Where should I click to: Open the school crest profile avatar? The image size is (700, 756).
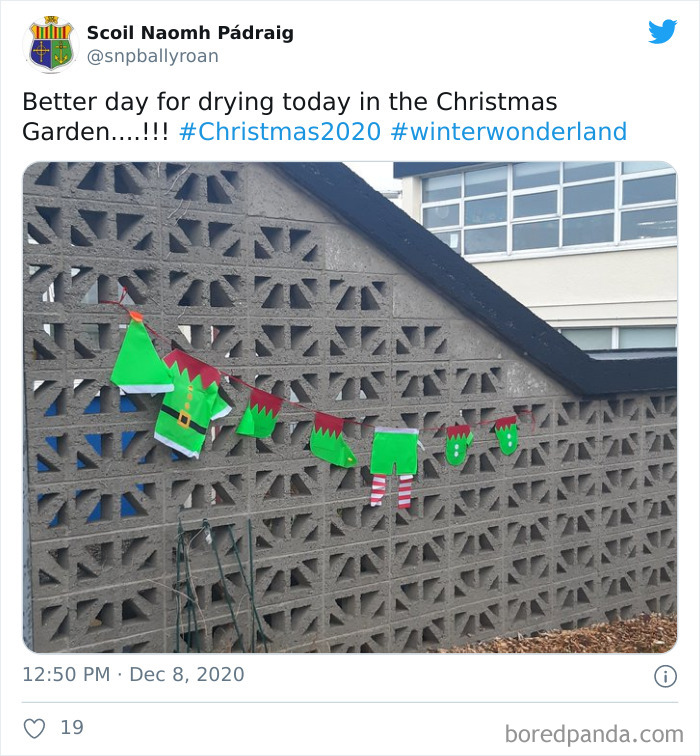click(51, 44)
